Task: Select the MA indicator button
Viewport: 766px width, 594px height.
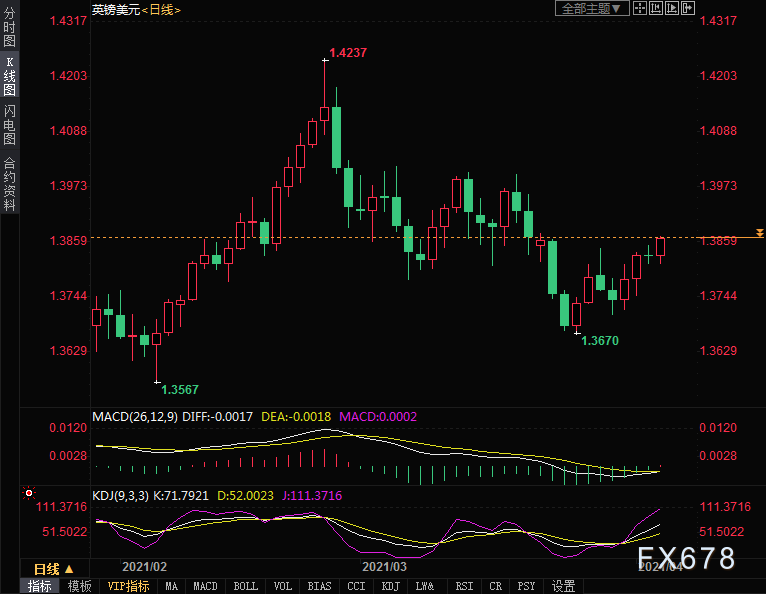Action: tap(171, 586)
